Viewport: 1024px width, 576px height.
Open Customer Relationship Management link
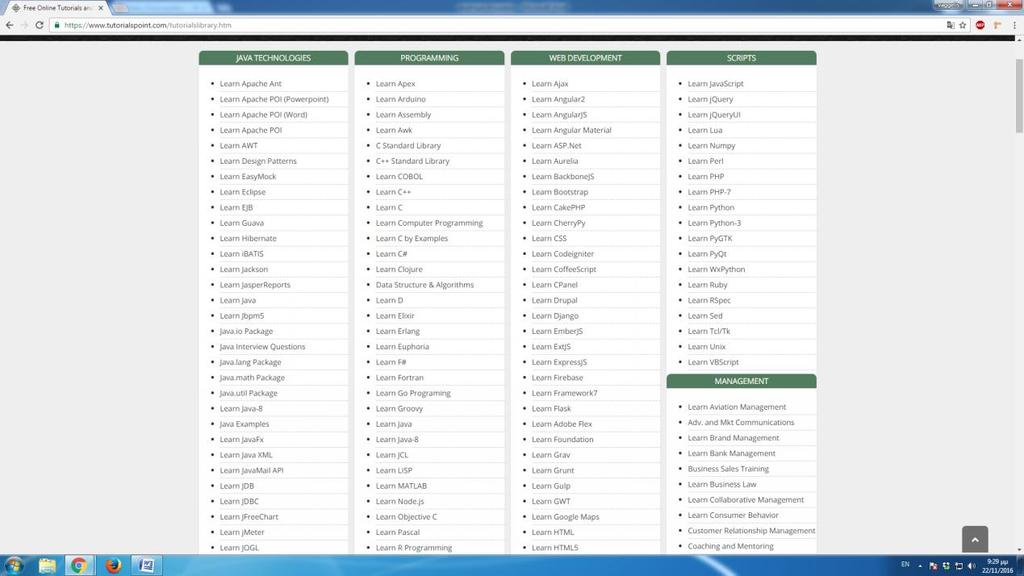(x=751, y=531)
